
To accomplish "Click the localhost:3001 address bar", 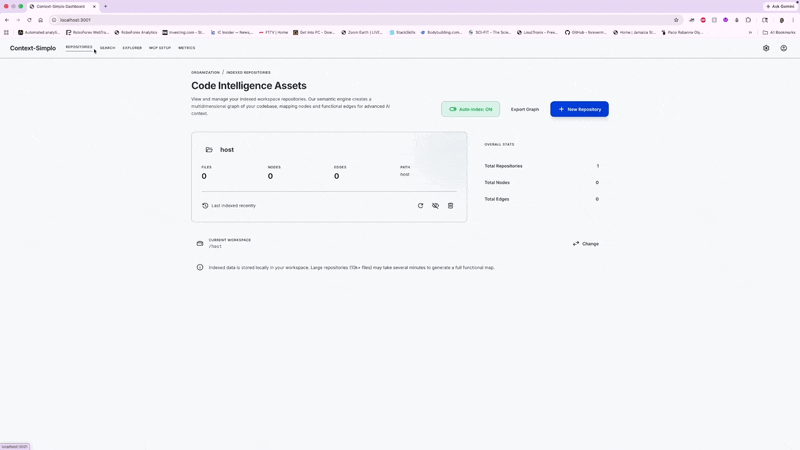I will pos(365,20).
